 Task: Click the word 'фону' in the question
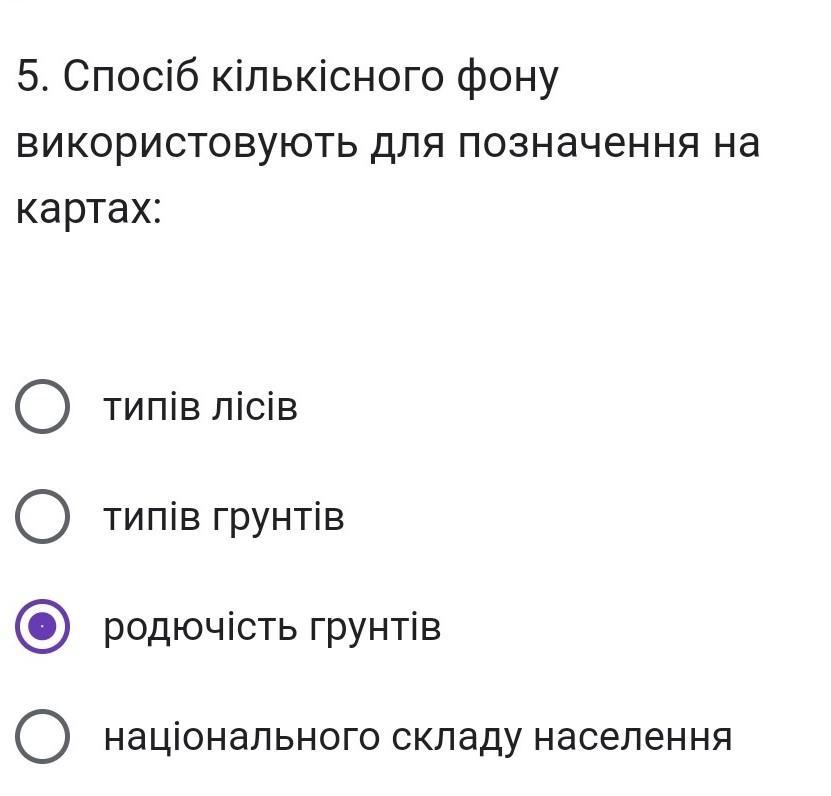click(x=507, y=79)
